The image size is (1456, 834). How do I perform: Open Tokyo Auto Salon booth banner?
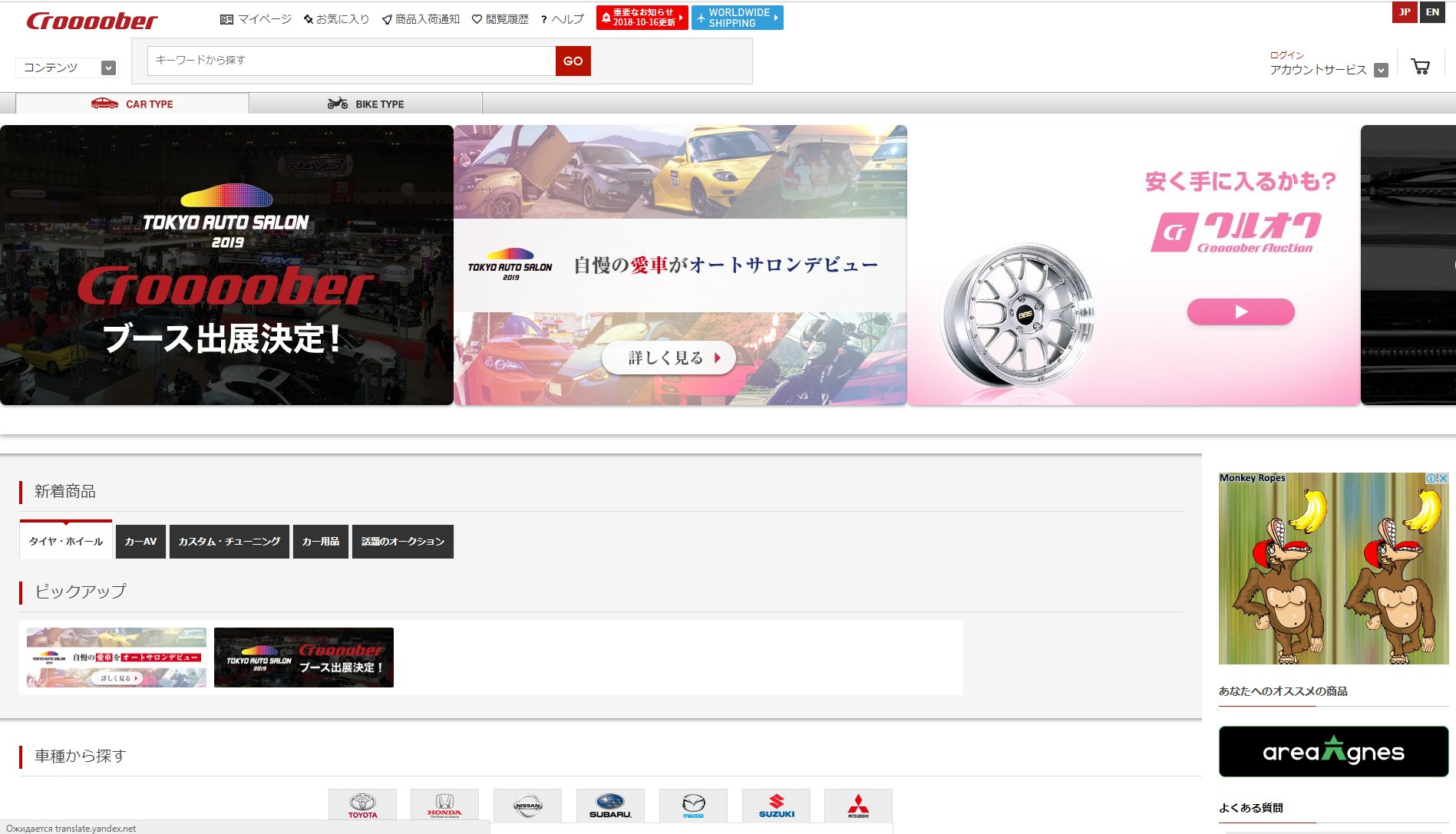click(x=226, y=265)
